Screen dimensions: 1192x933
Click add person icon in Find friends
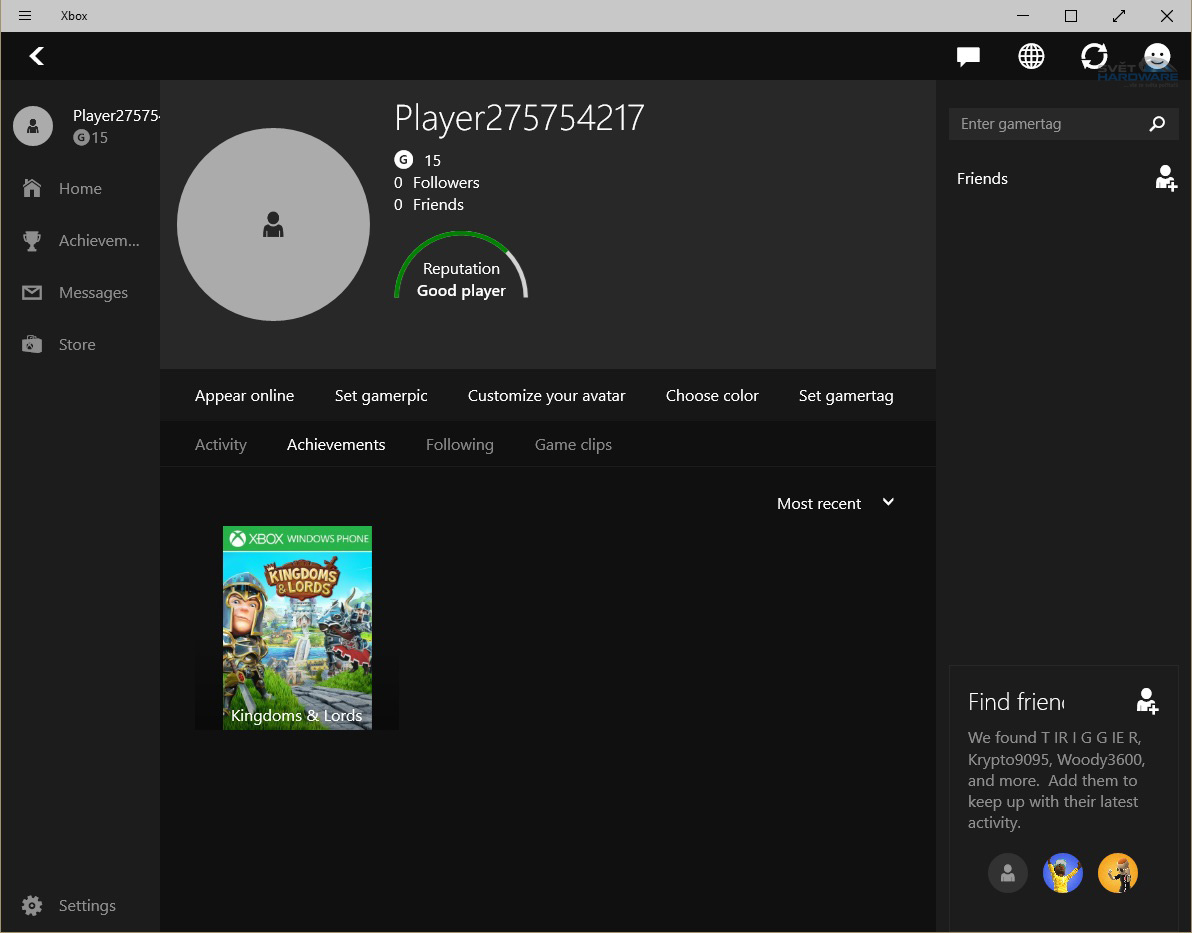(1147, 701)
